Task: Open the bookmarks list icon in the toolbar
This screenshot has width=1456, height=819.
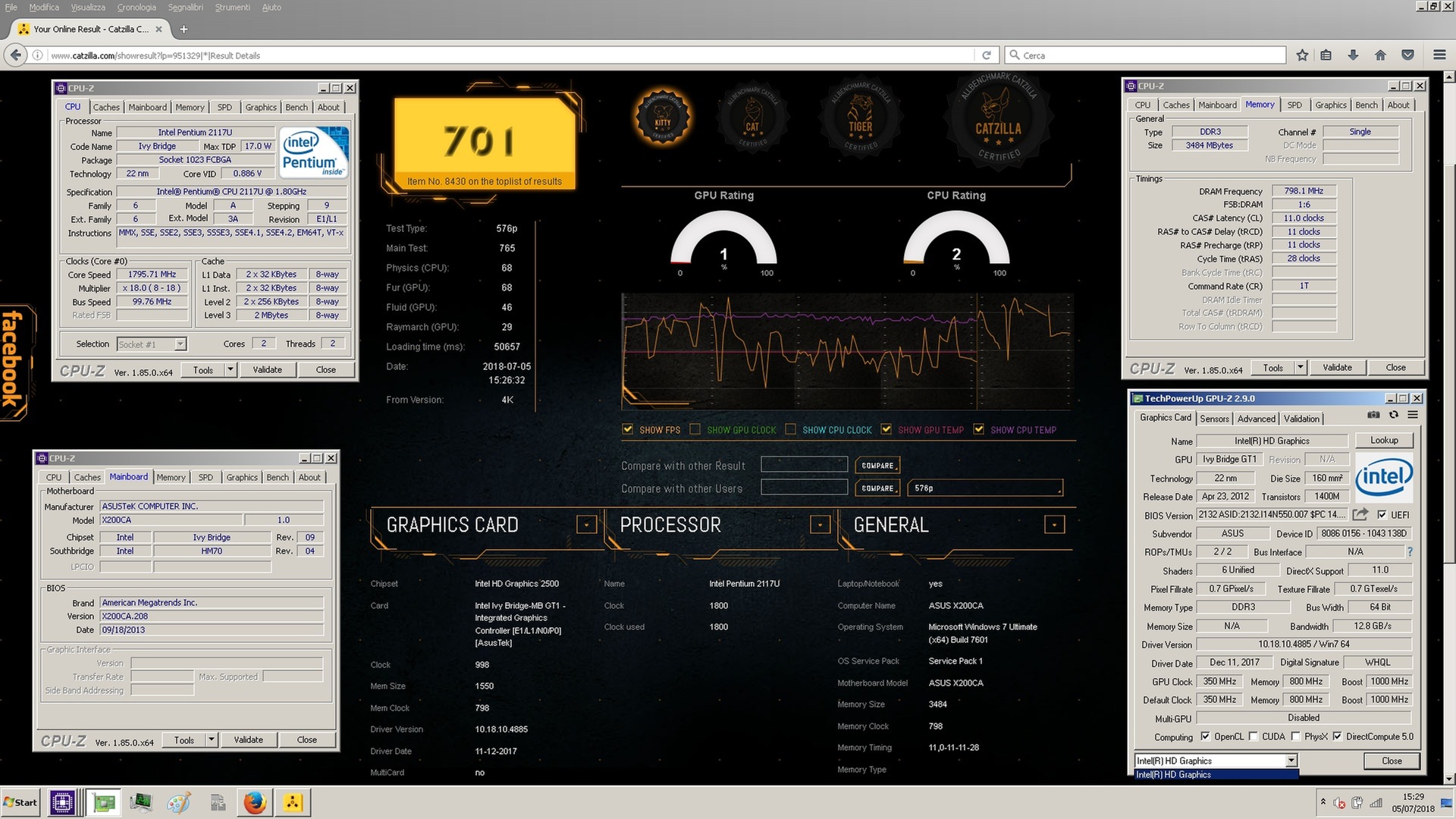Action: (1326, 55)
